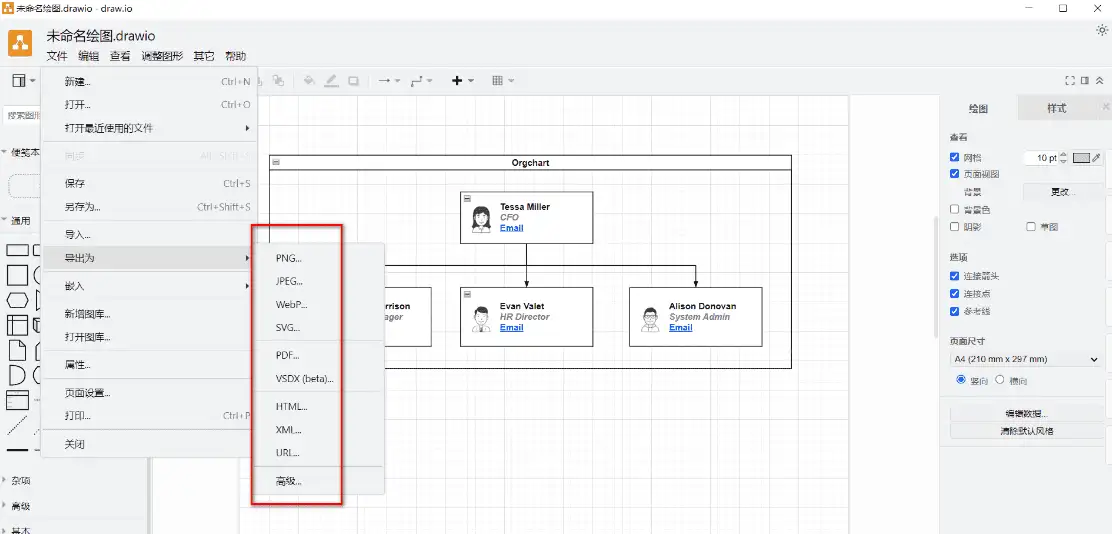Uncheck the 网格 grid checkbox
The image size is (1112, 534).
955,158
